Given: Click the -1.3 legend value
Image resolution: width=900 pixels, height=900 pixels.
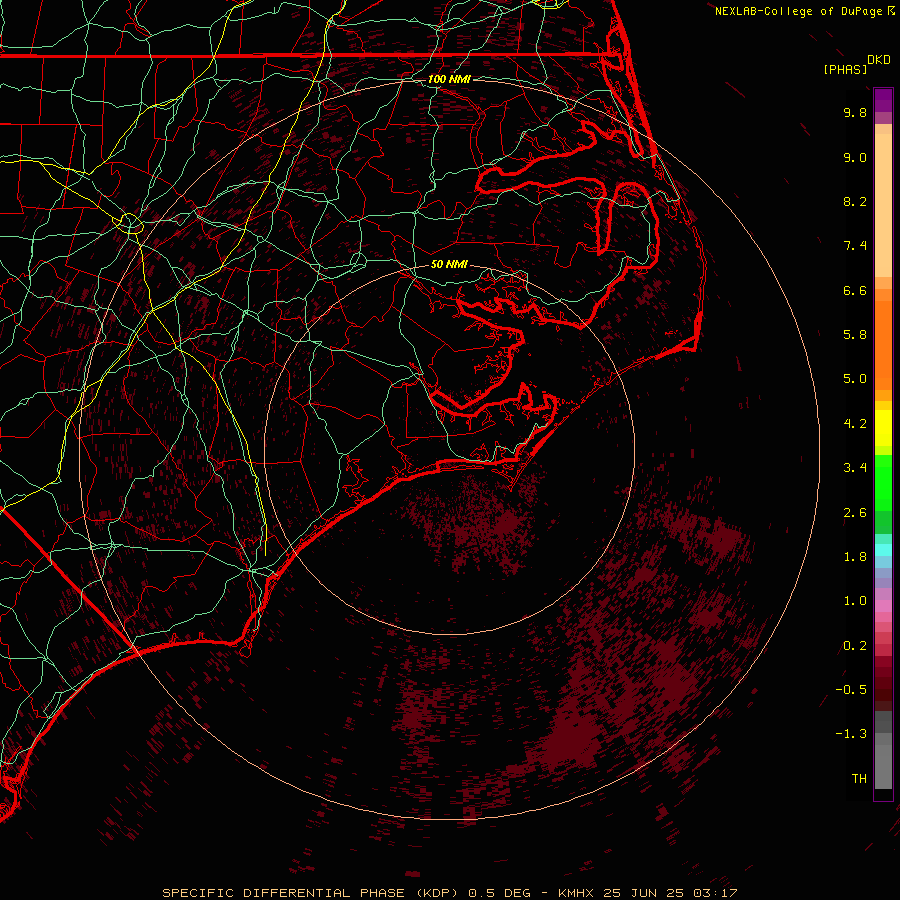Looking at the screenshot, I should (851, 734).
